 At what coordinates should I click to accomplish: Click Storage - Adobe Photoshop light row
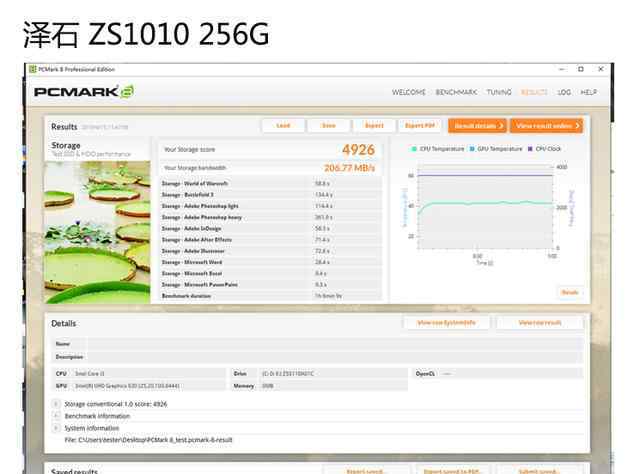[271, 206]
